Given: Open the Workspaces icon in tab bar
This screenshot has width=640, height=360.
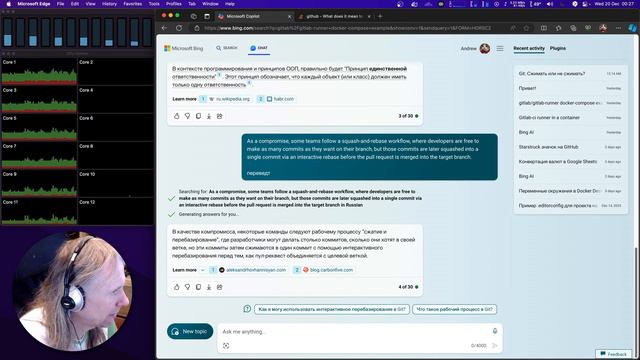Looking at the screenshot, I should 194,16.
